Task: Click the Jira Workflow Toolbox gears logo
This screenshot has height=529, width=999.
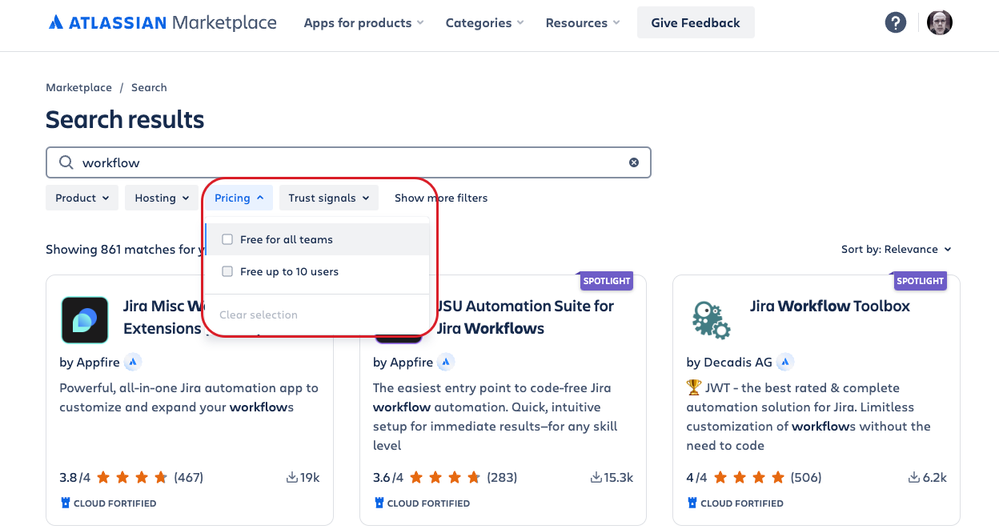Action: pos(710,320)
